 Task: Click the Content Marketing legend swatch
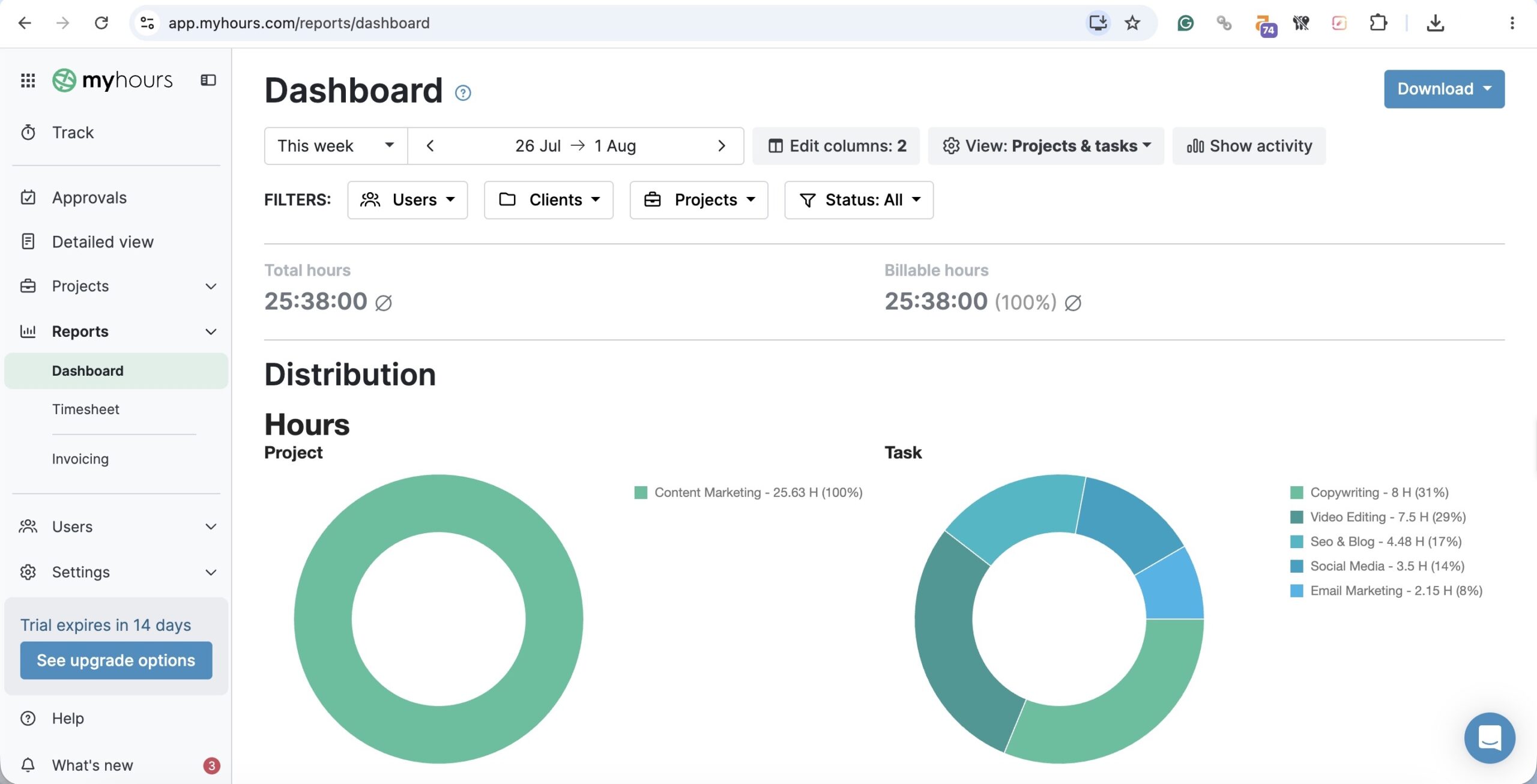coord(641,493)
